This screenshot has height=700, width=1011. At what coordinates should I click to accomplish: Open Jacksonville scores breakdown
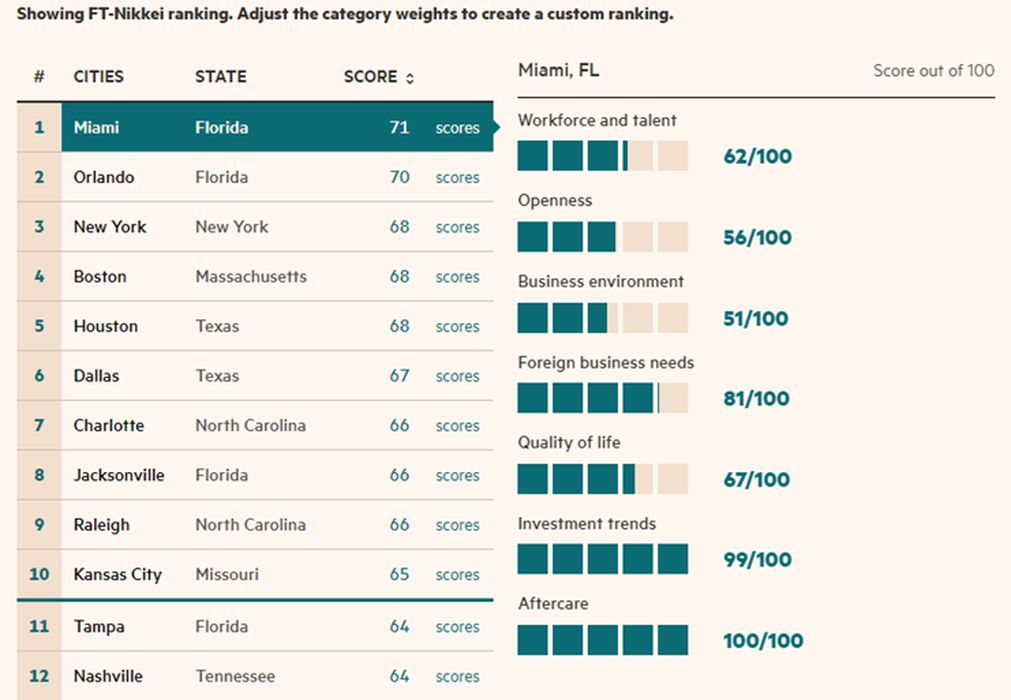(457, 476)
